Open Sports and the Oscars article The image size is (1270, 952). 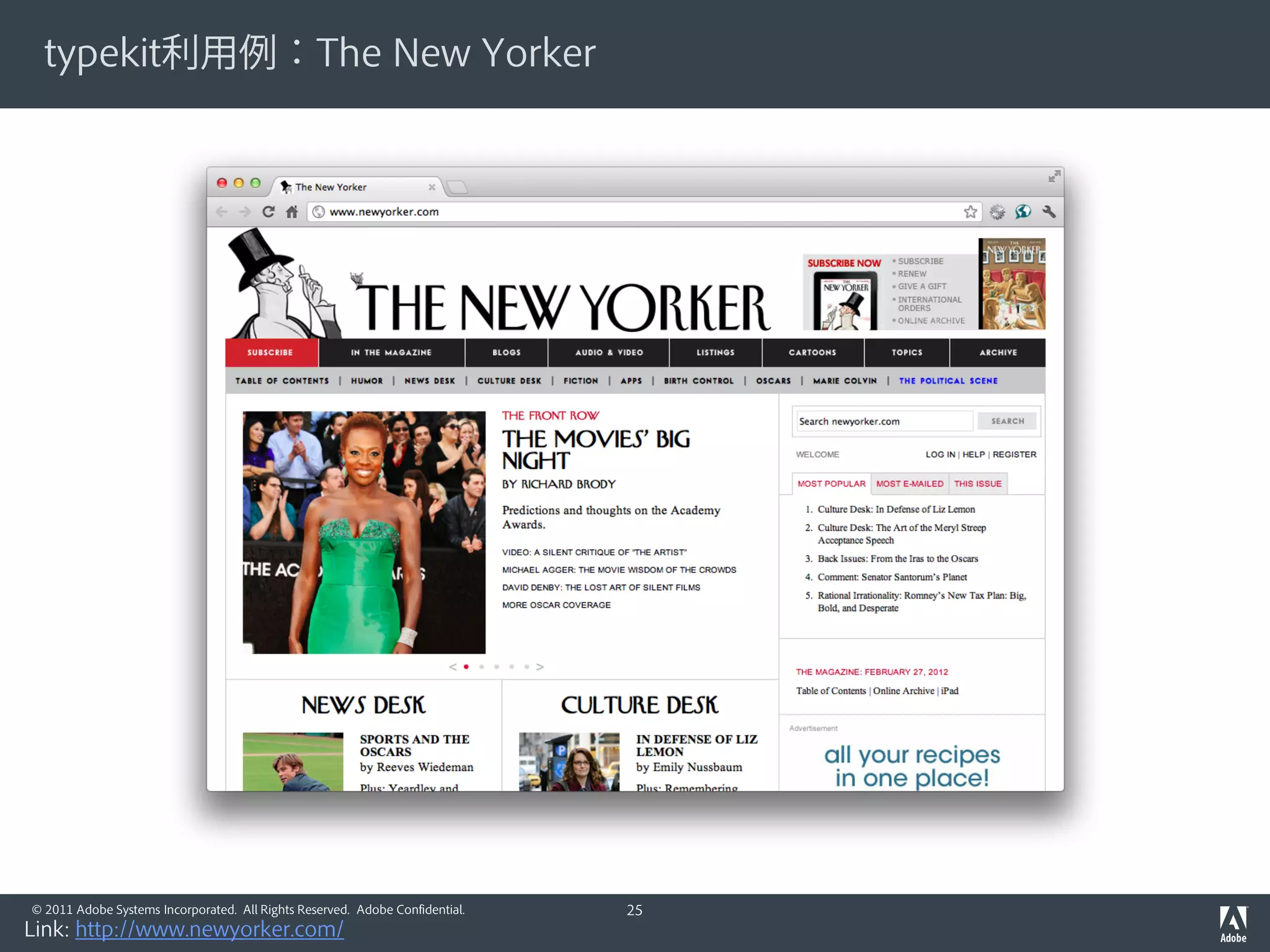pos(414,746)
